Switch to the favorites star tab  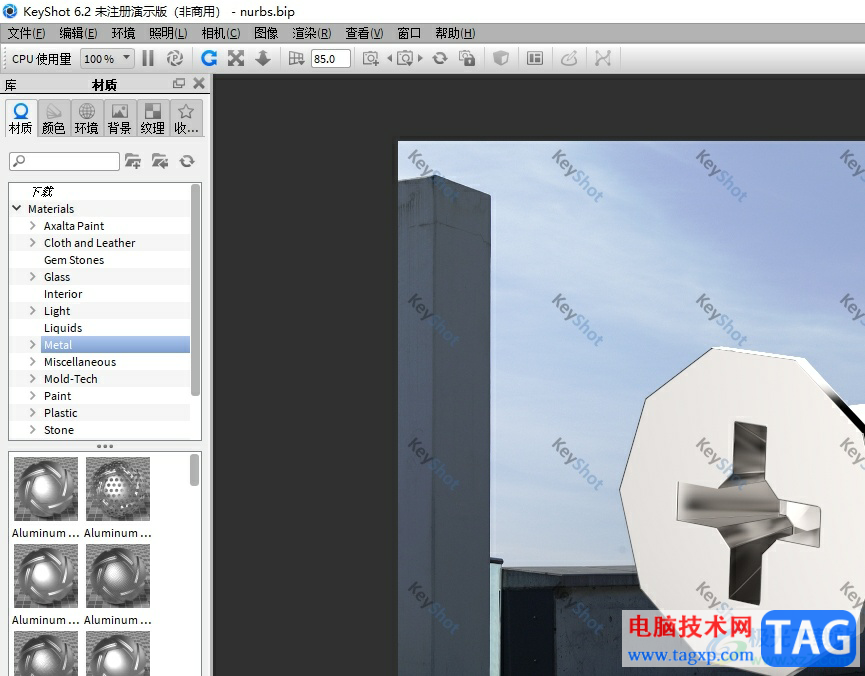pyautogui.click(x=186, y=118)
